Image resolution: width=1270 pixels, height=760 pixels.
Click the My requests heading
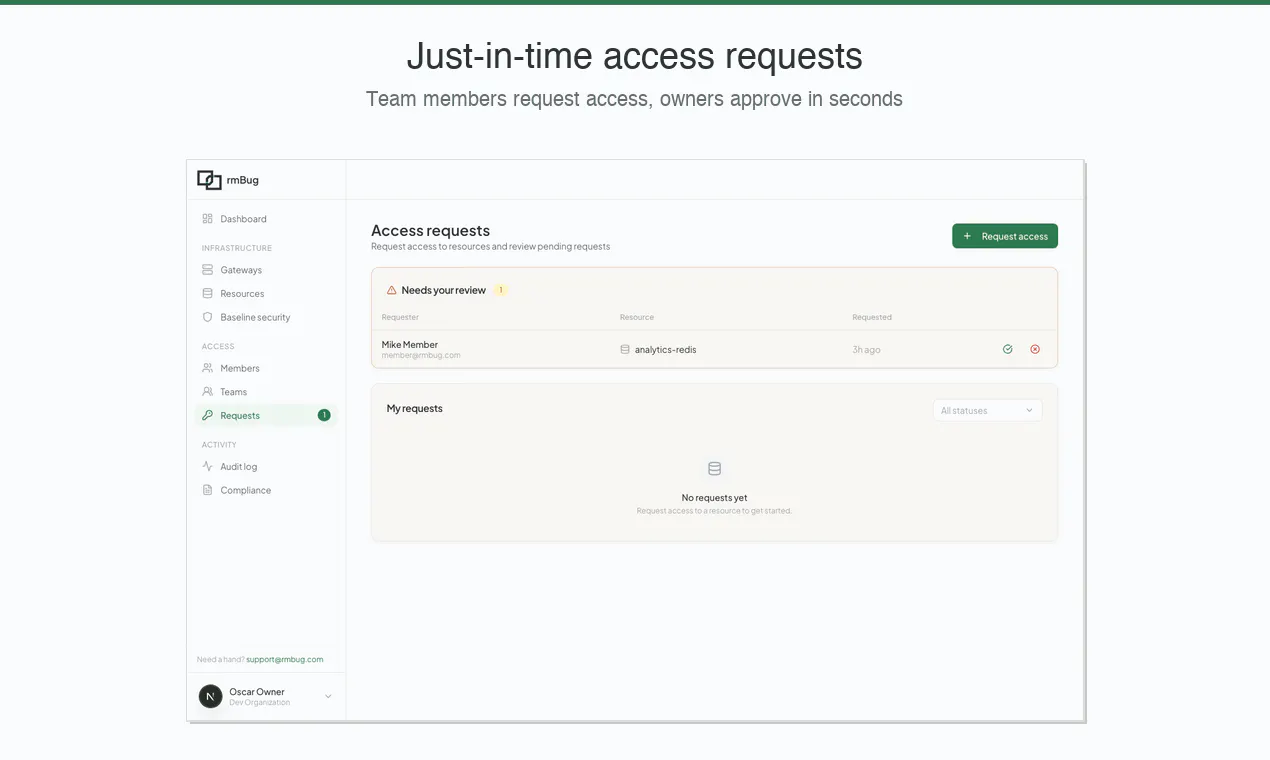click(x=415, y=408)
